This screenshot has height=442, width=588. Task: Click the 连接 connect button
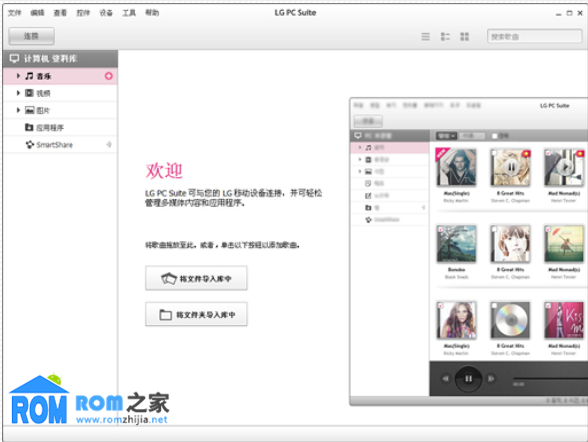pos(32,36)
